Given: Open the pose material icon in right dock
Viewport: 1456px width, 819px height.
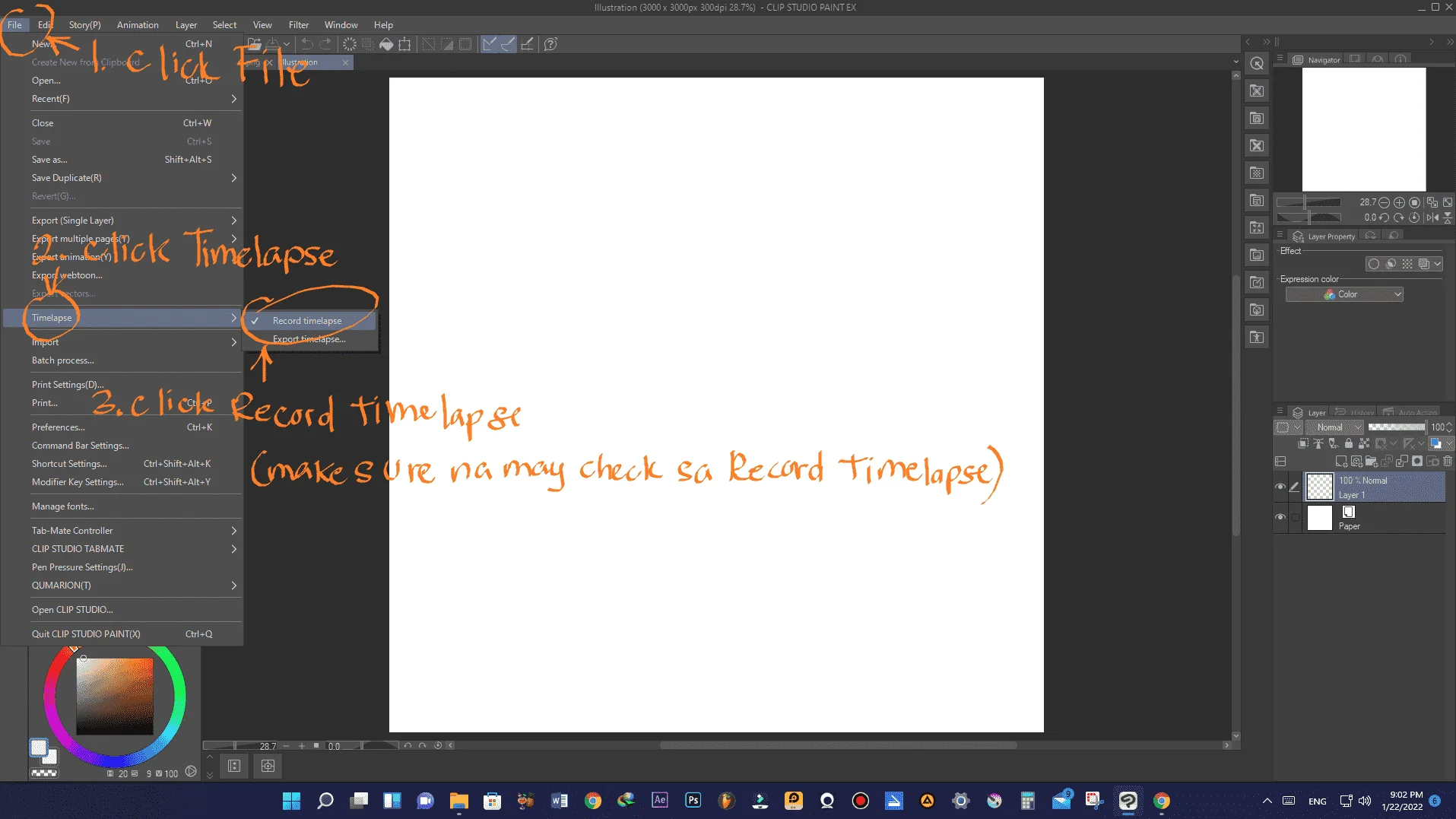Looking at the screenshot, I should (x=1257, y=337).
